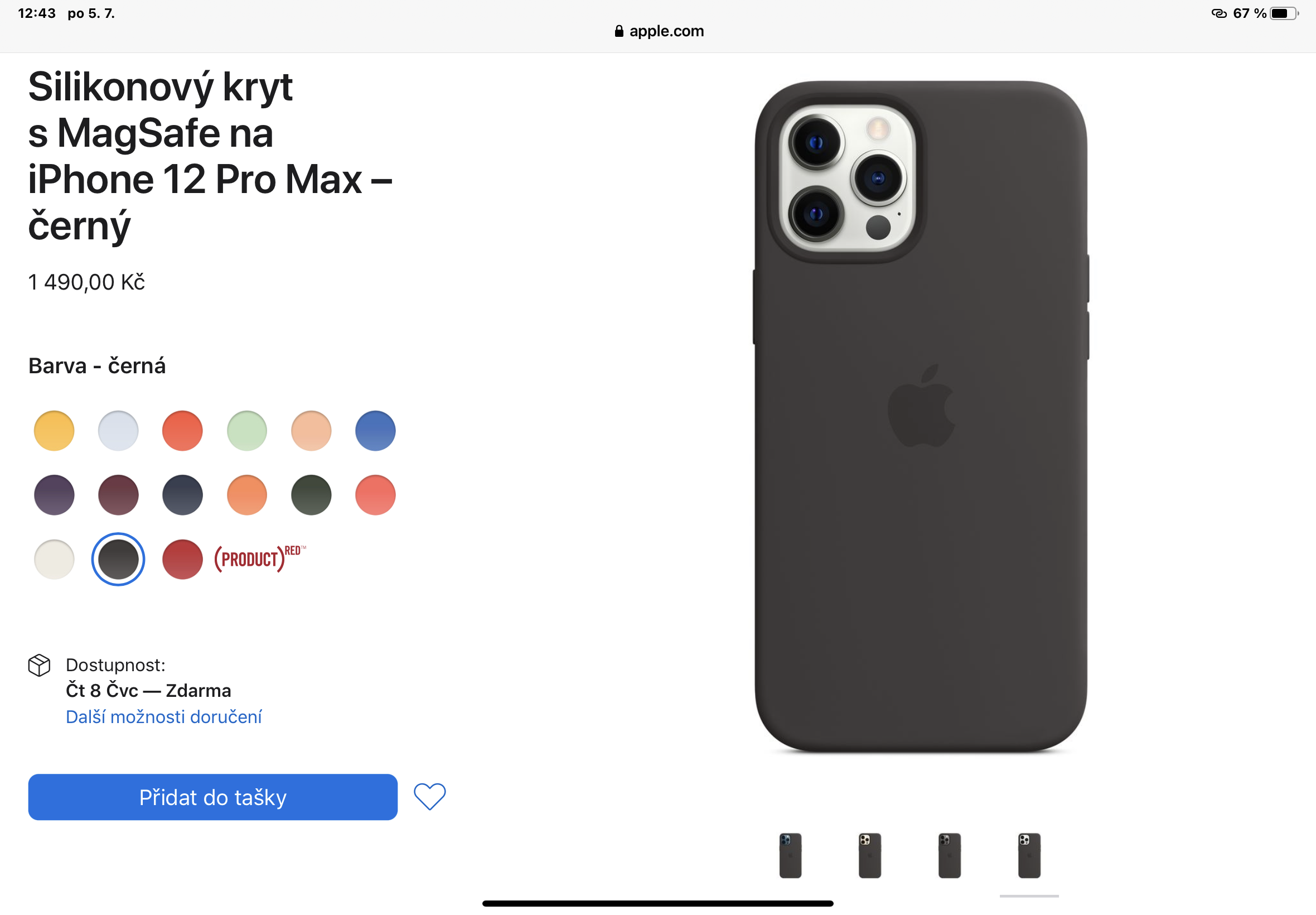Select the third gallery thumbnail
This screenshot has height=915, width=1316.
coord(949,855)
